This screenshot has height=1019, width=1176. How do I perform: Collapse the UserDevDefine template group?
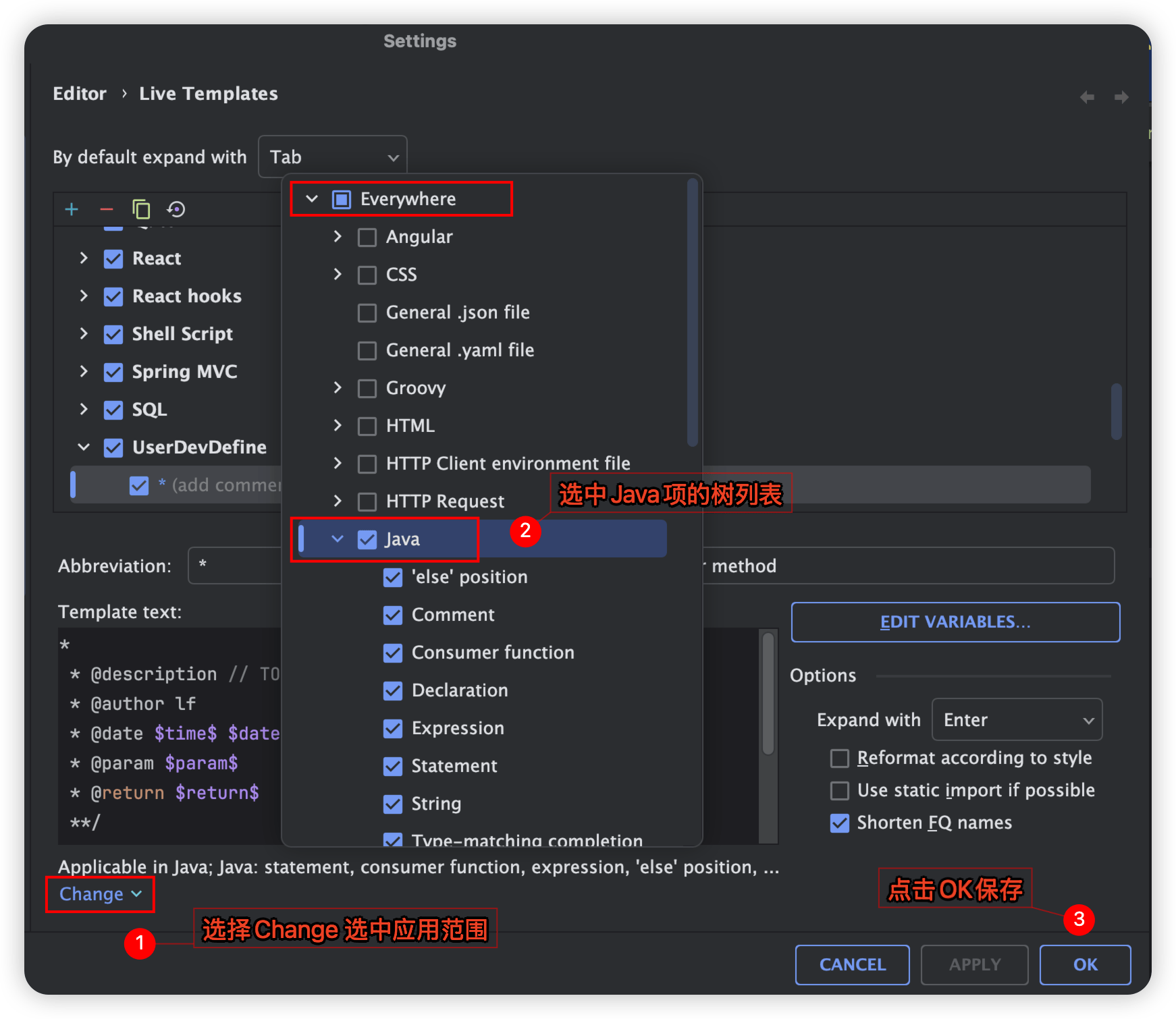click(x=84, y=447)
